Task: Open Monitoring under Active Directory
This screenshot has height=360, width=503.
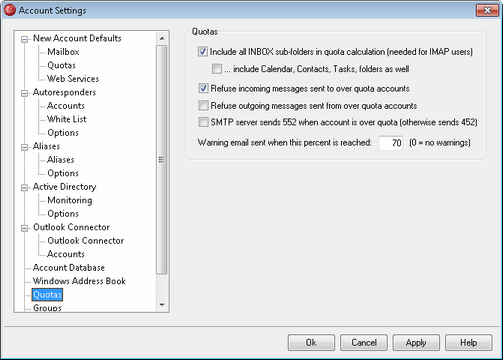Action: tap(70, 200)
